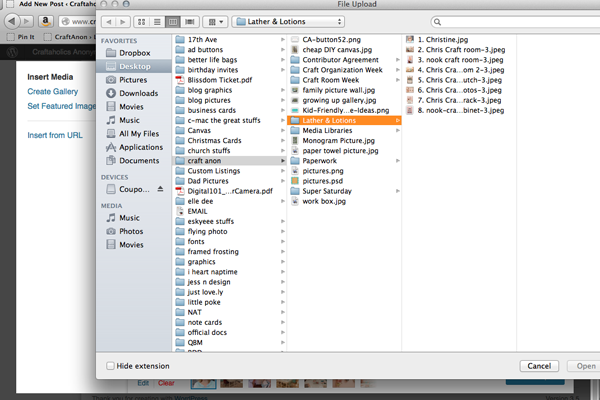600x400 pixels.
Task: Switch to list view
Action: pos(158,21)
